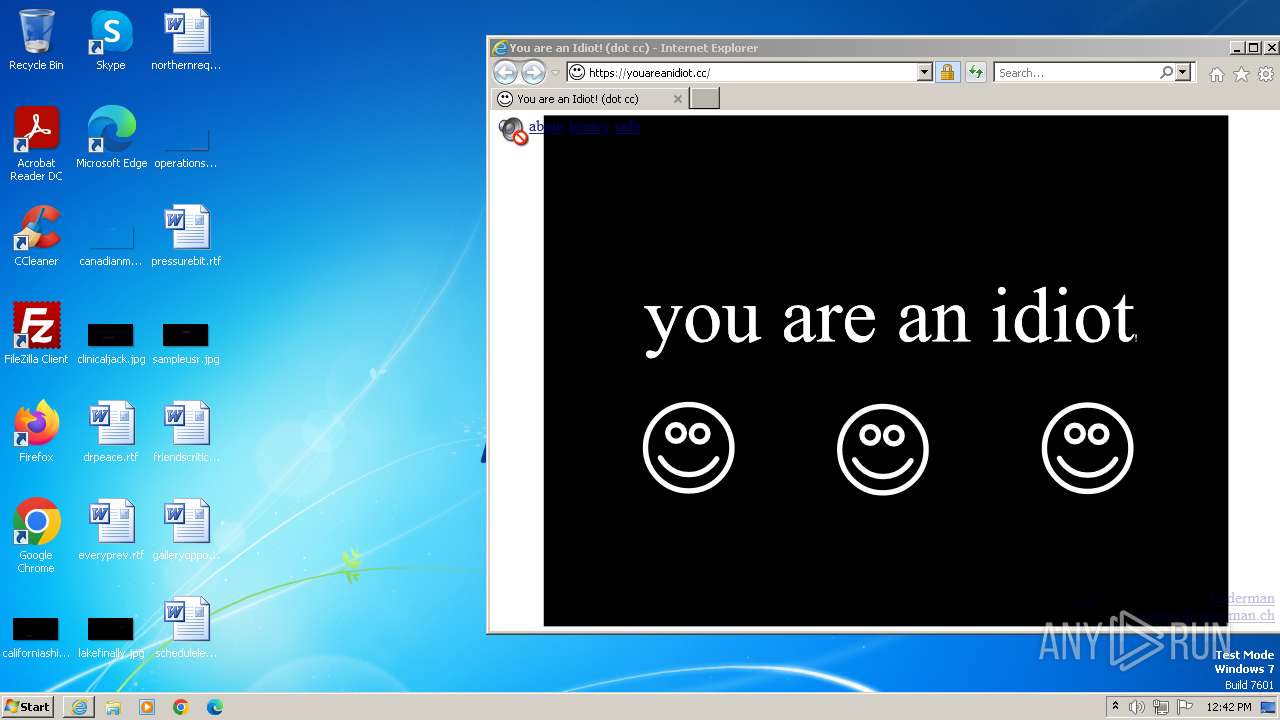Click the right smiley face
1280x720 pixels.
(1087, 448)
